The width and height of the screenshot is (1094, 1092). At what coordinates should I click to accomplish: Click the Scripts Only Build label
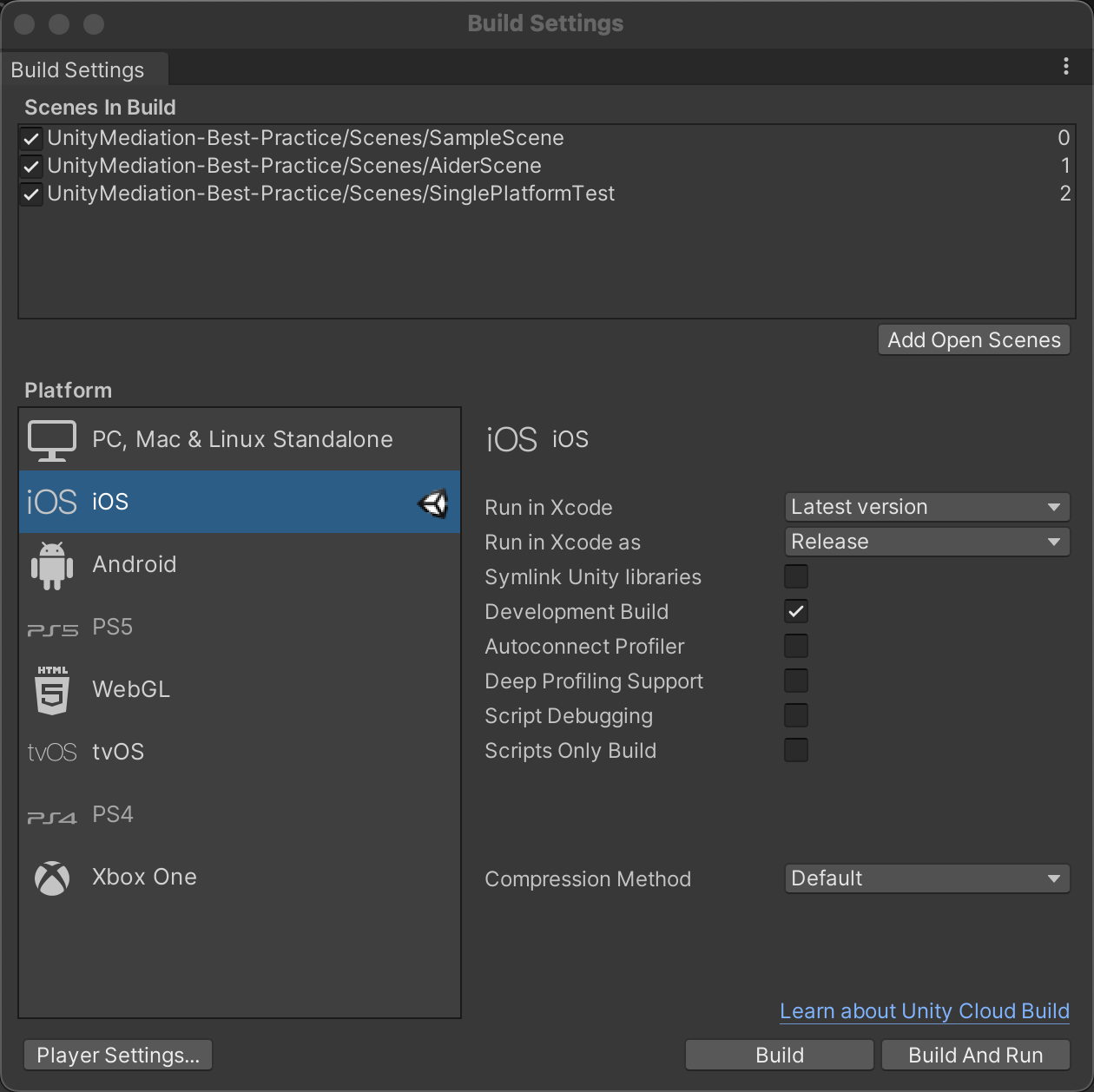(570, 751)
